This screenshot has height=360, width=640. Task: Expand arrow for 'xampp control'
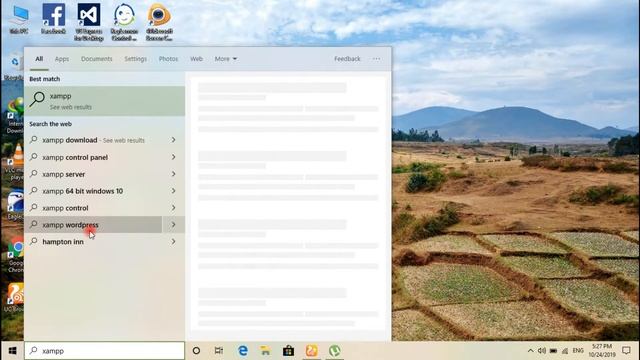(x=173, y=208)
